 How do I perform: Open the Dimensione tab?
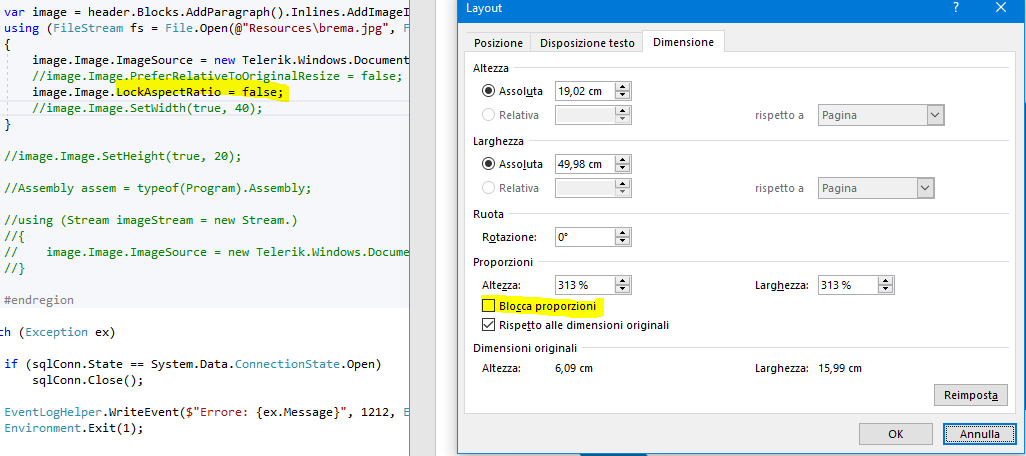tap(683, 43)
